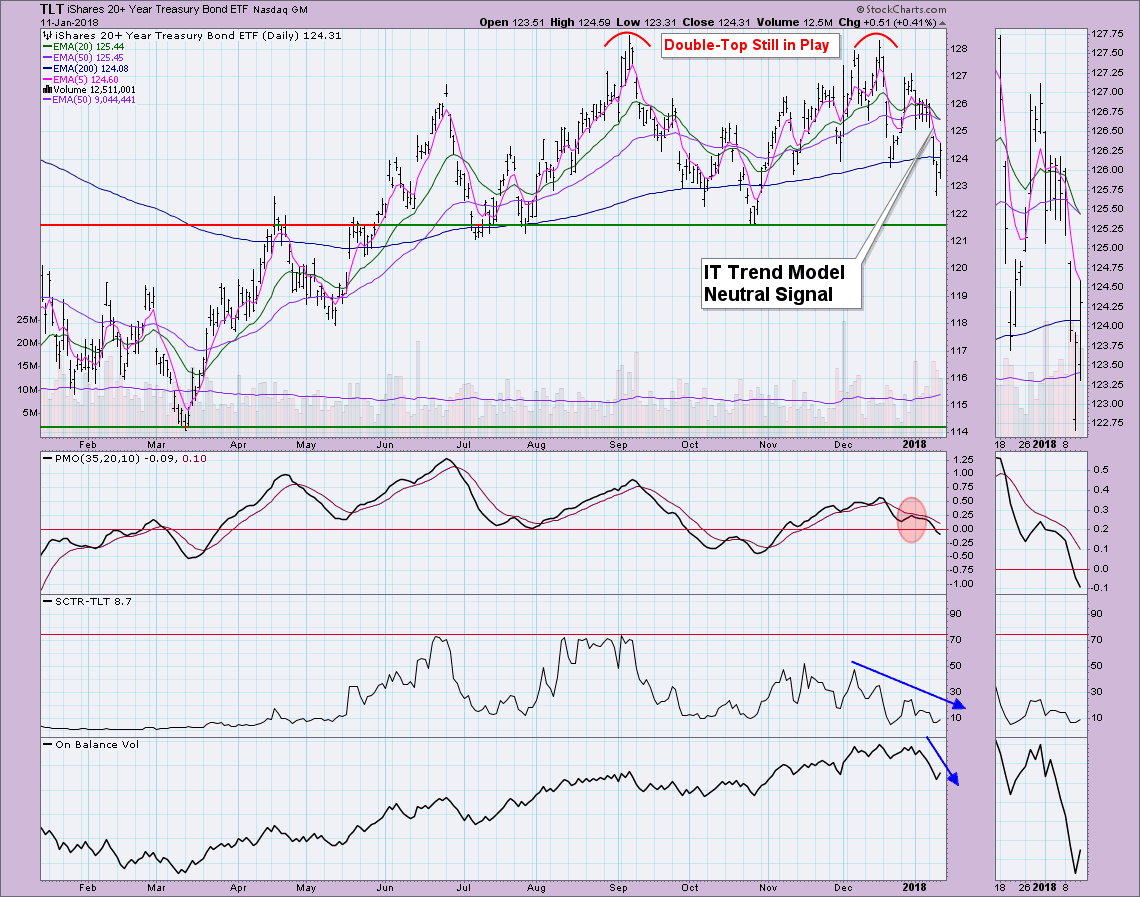Click the 124.00 label on the zoom panel axis
The height and width of the screenshot is (897, 1140).
pos(1106,326)
